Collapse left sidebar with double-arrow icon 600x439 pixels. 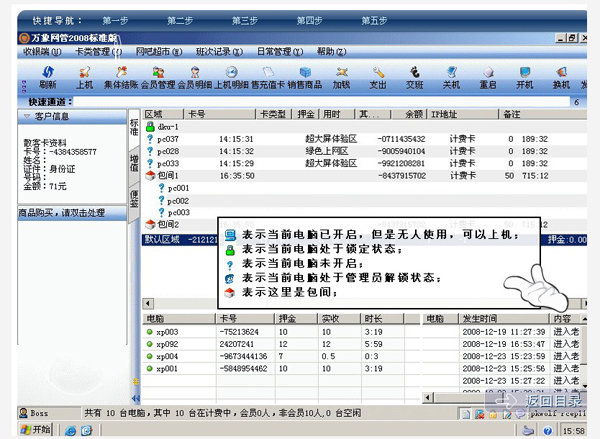[135, 398]
